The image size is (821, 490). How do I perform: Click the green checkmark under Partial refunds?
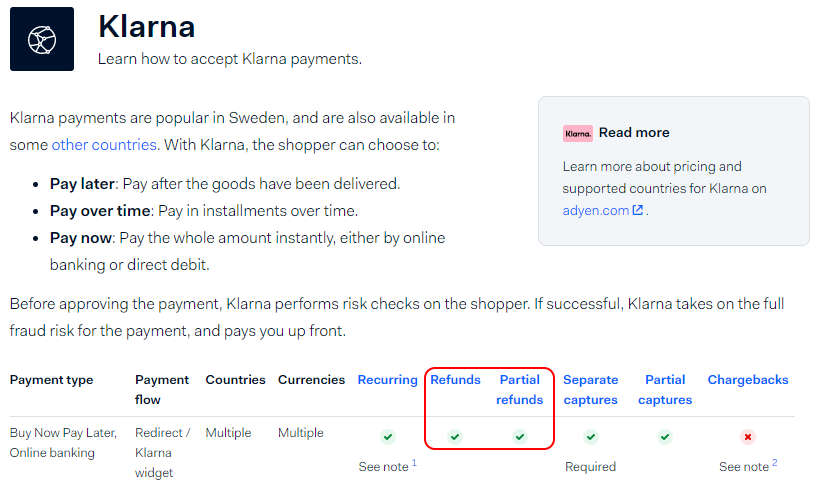click(519, 436)
